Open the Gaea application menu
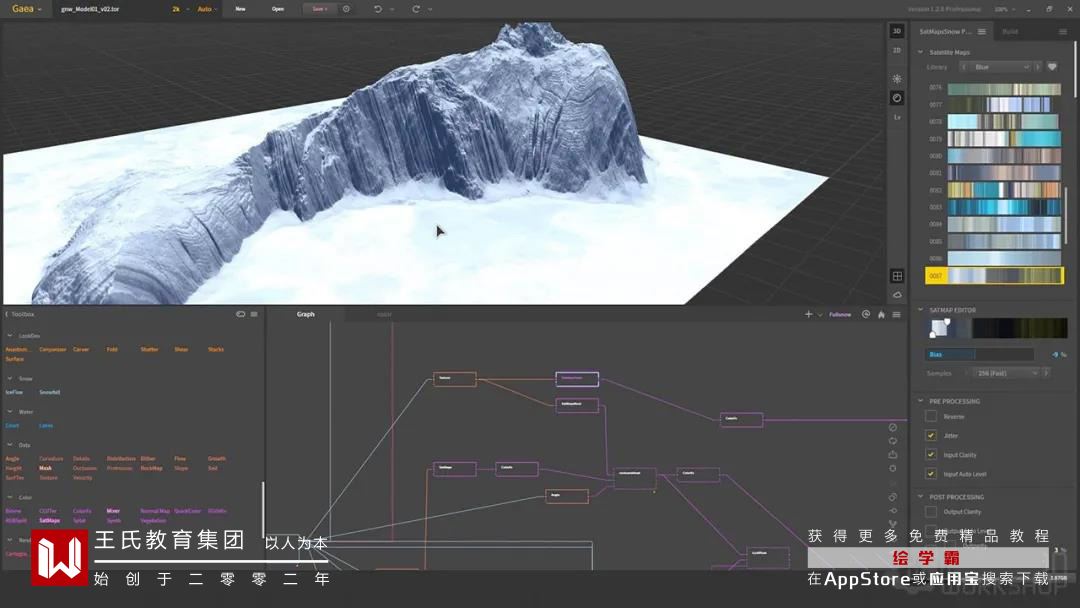The image size is (1080, 608). (x=26, y=9)
